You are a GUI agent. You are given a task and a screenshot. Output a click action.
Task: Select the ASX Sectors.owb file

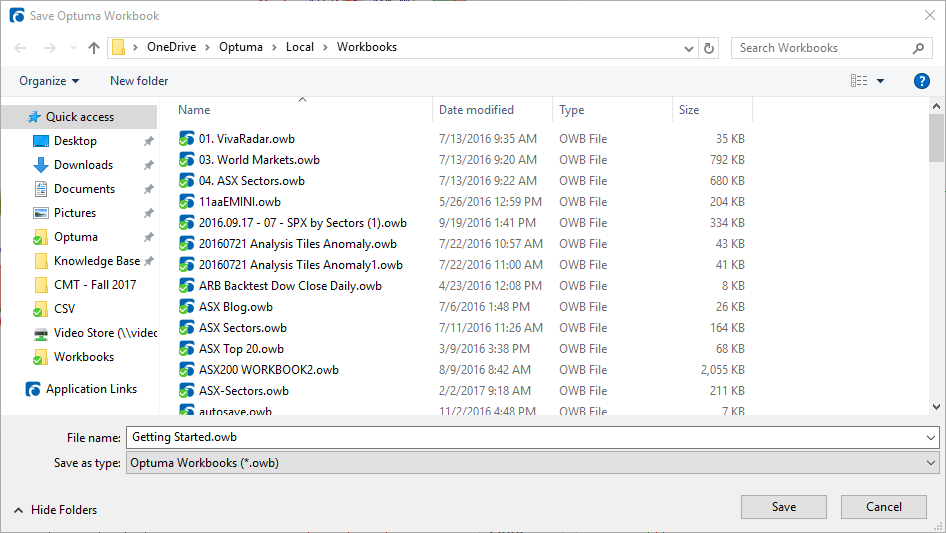[x=243, y=328]
